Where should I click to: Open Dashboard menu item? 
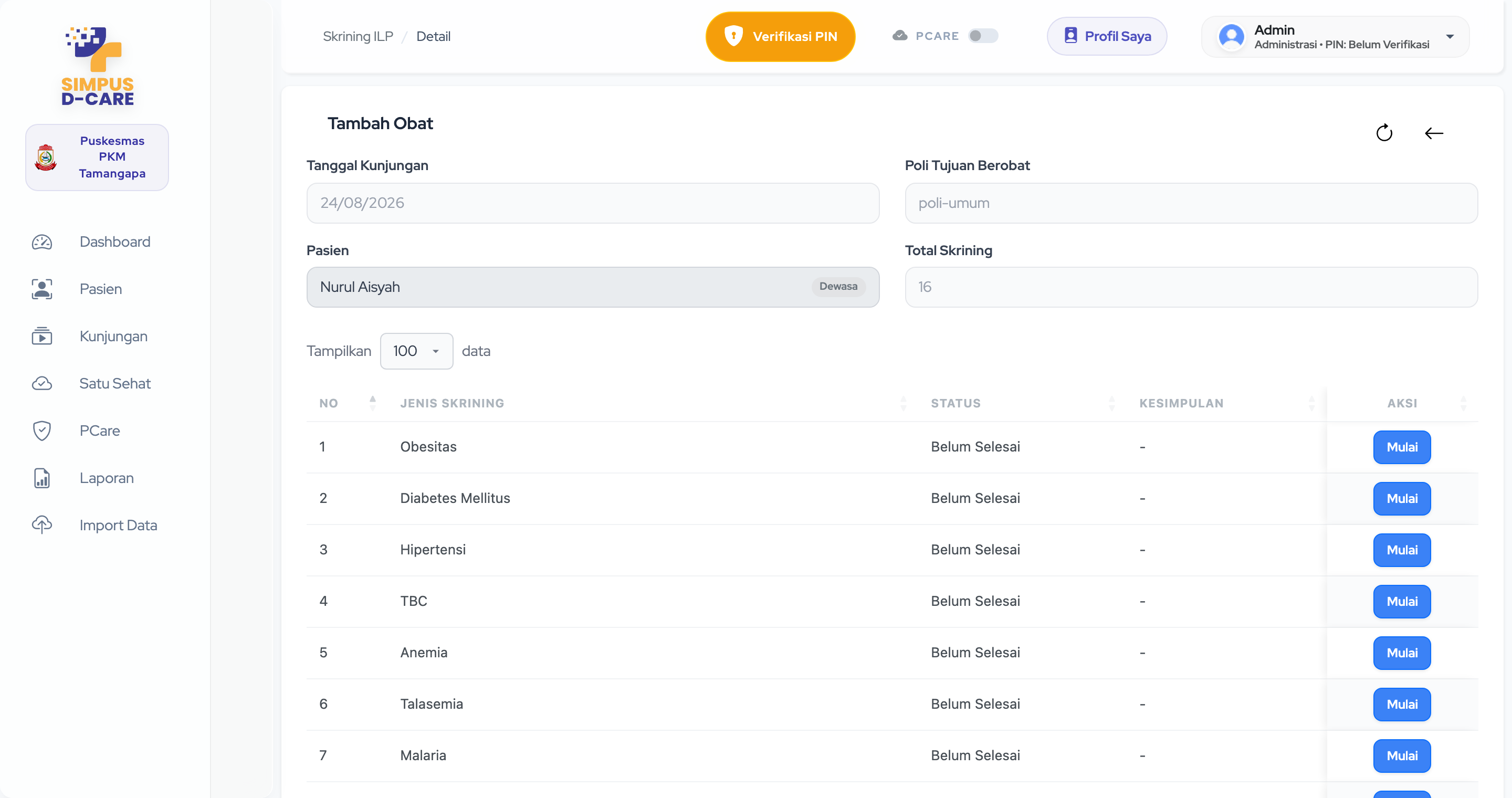point(115,241)
